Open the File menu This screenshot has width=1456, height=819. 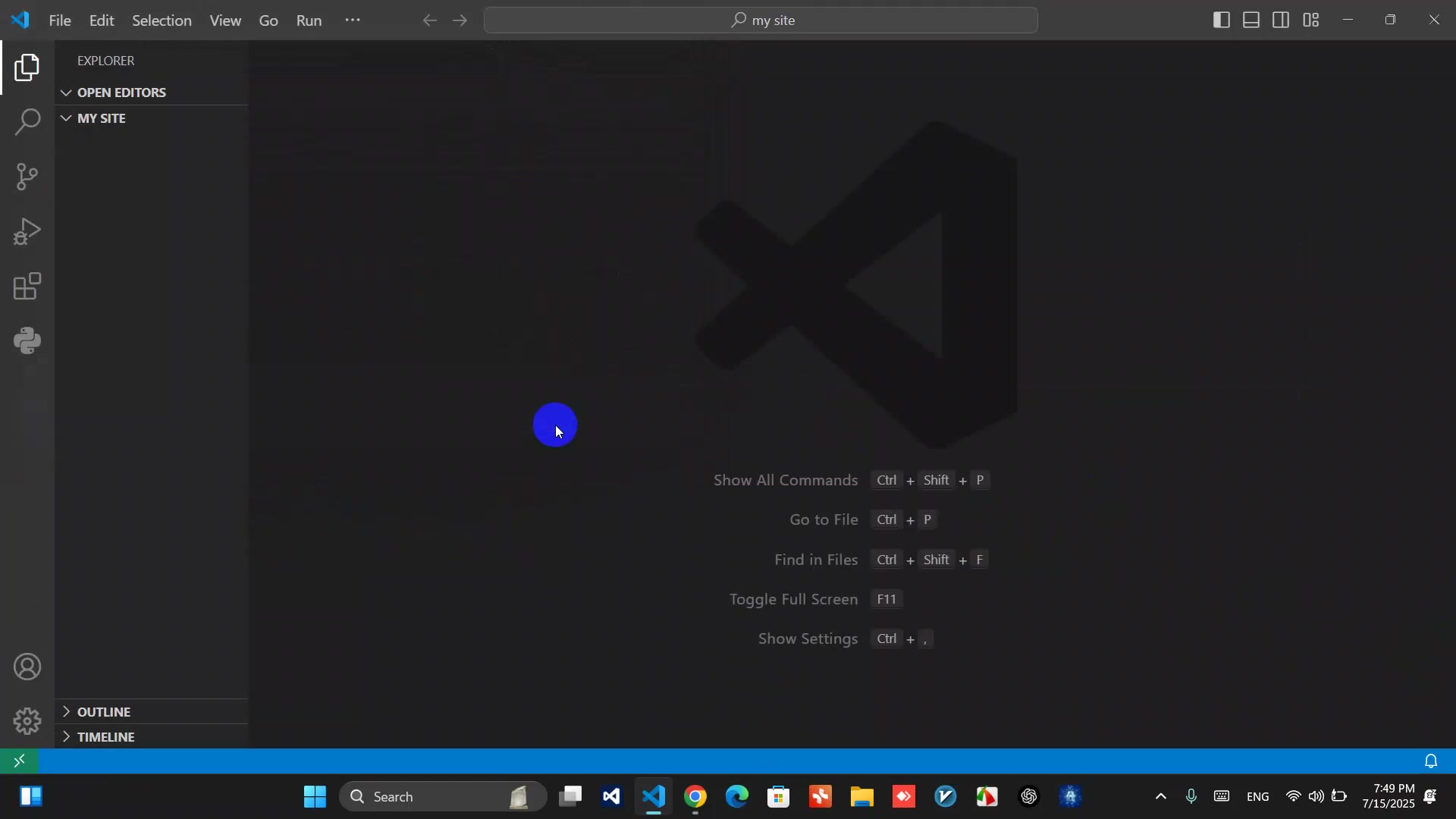pos(60,20)
